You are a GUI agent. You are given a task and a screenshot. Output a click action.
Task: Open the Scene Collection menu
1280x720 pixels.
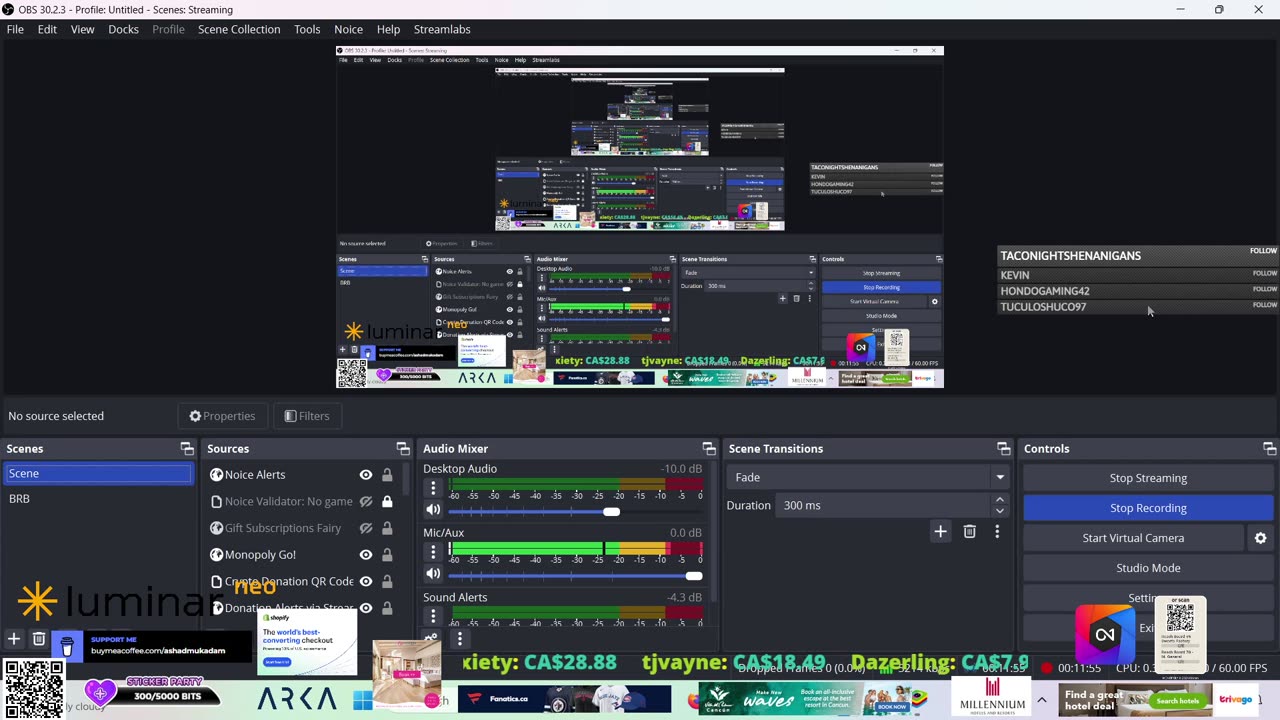[x=239, y=29]
